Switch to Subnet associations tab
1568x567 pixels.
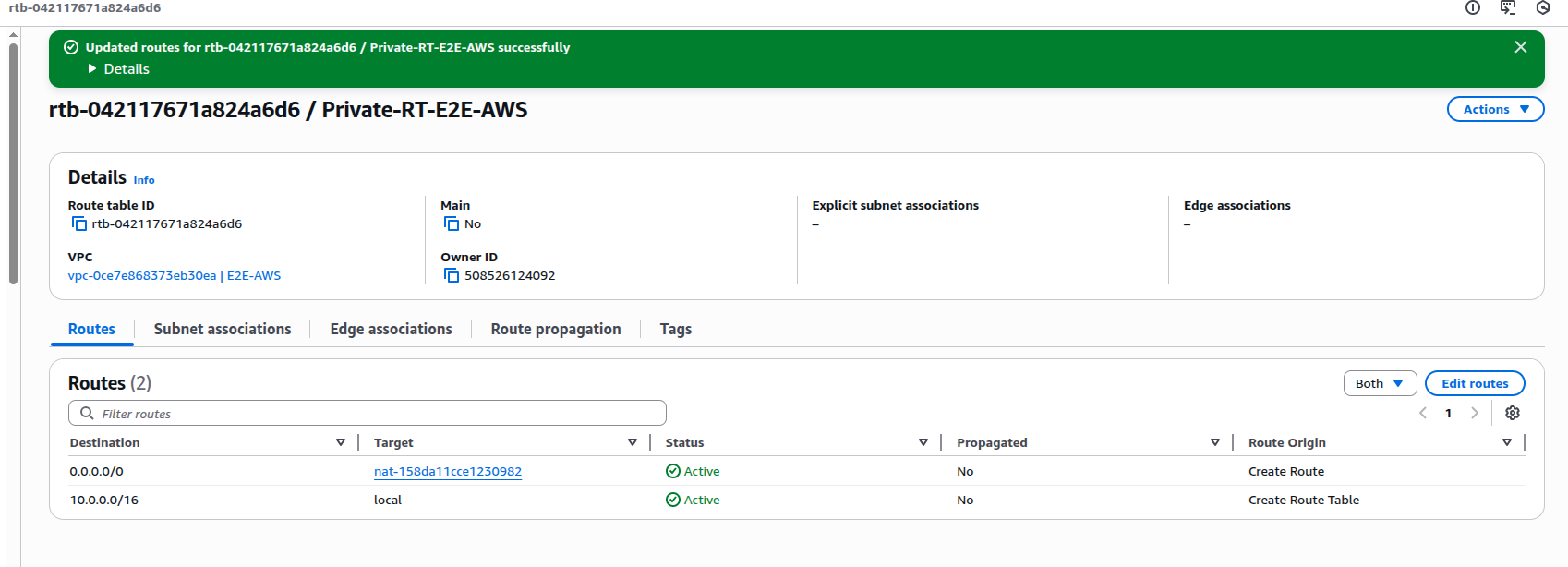[223, 330]
